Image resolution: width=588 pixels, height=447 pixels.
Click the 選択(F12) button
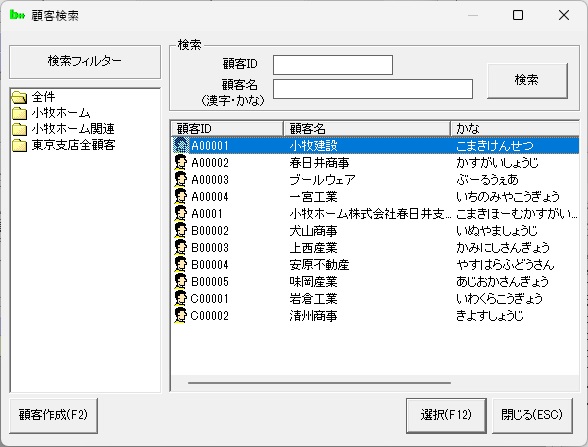(446, 416)
